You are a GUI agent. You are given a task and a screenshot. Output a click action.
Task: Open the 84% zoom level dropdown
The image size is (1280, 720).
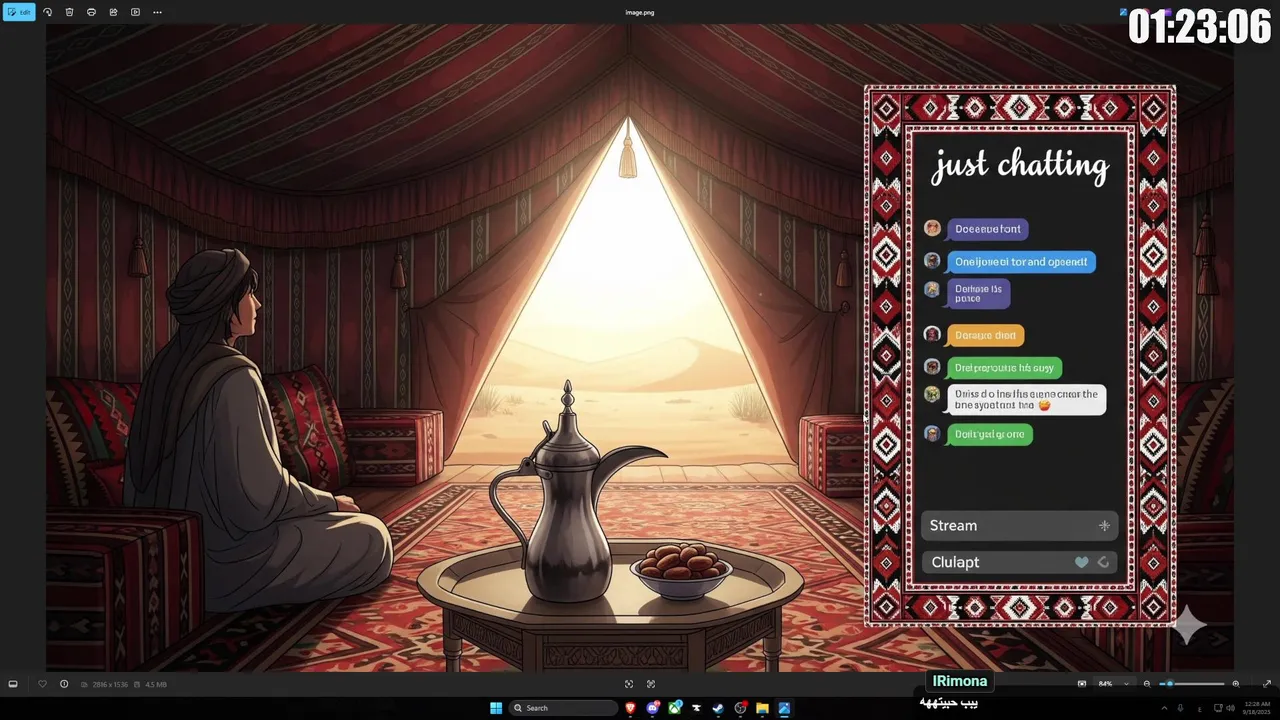(1114, 684)
